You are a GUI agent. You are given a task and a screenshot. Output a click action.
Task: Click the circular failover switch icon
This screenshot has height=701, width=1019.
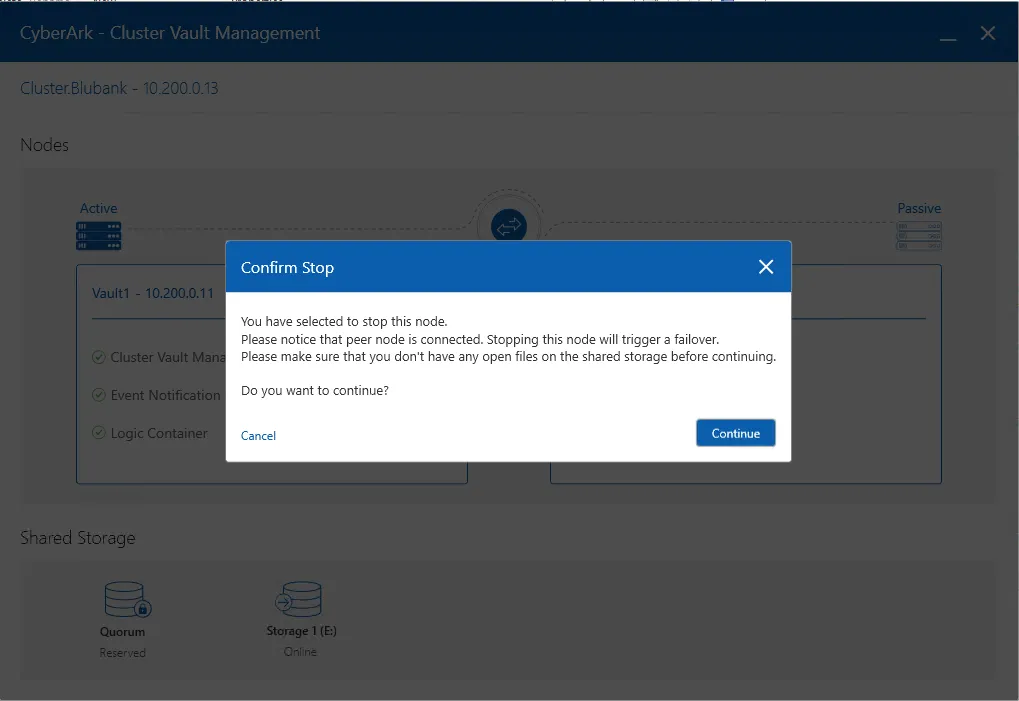pyautogui.click(x=509, y=226)
